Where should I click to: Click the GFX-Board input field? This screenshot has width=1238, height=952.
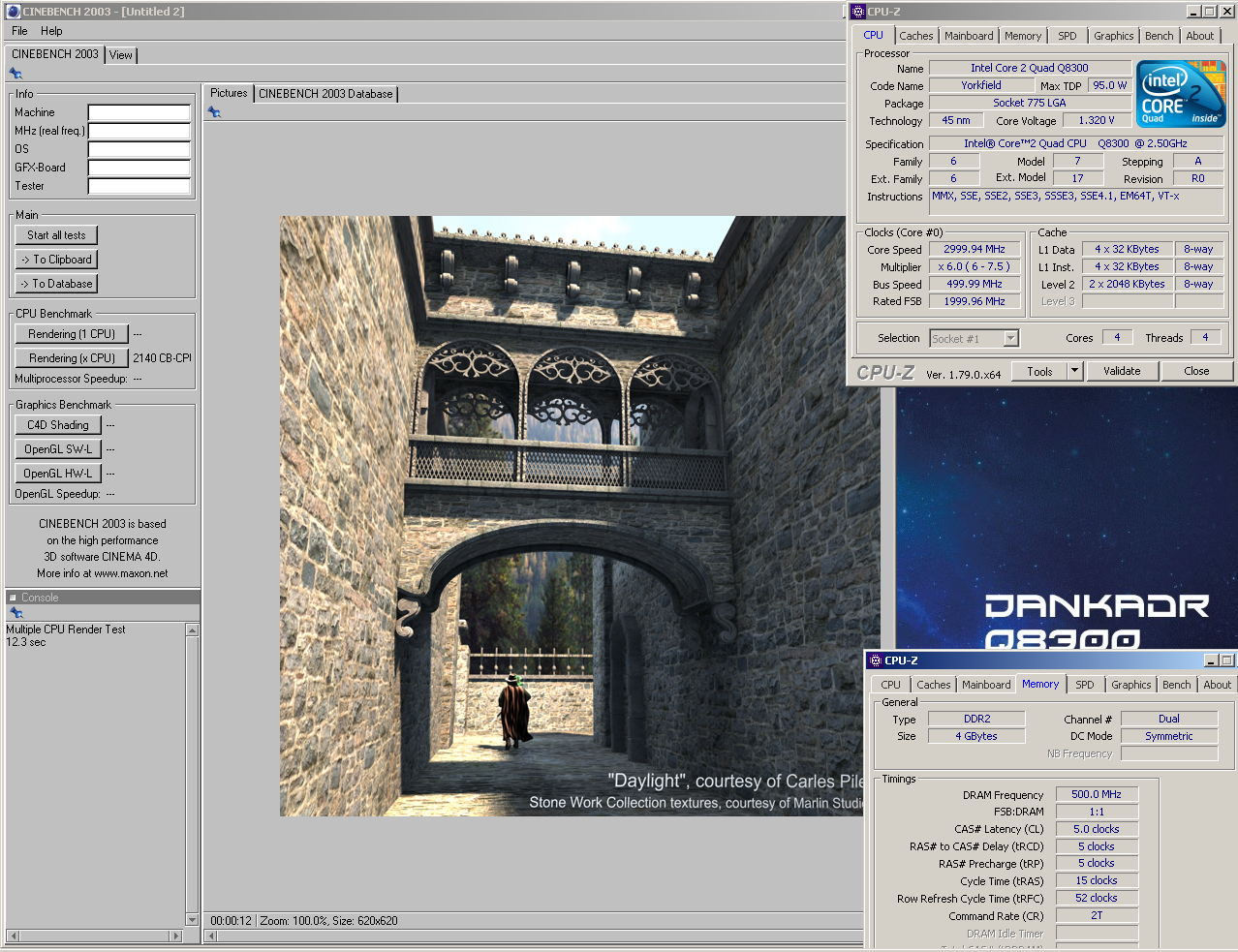[139, 168]
